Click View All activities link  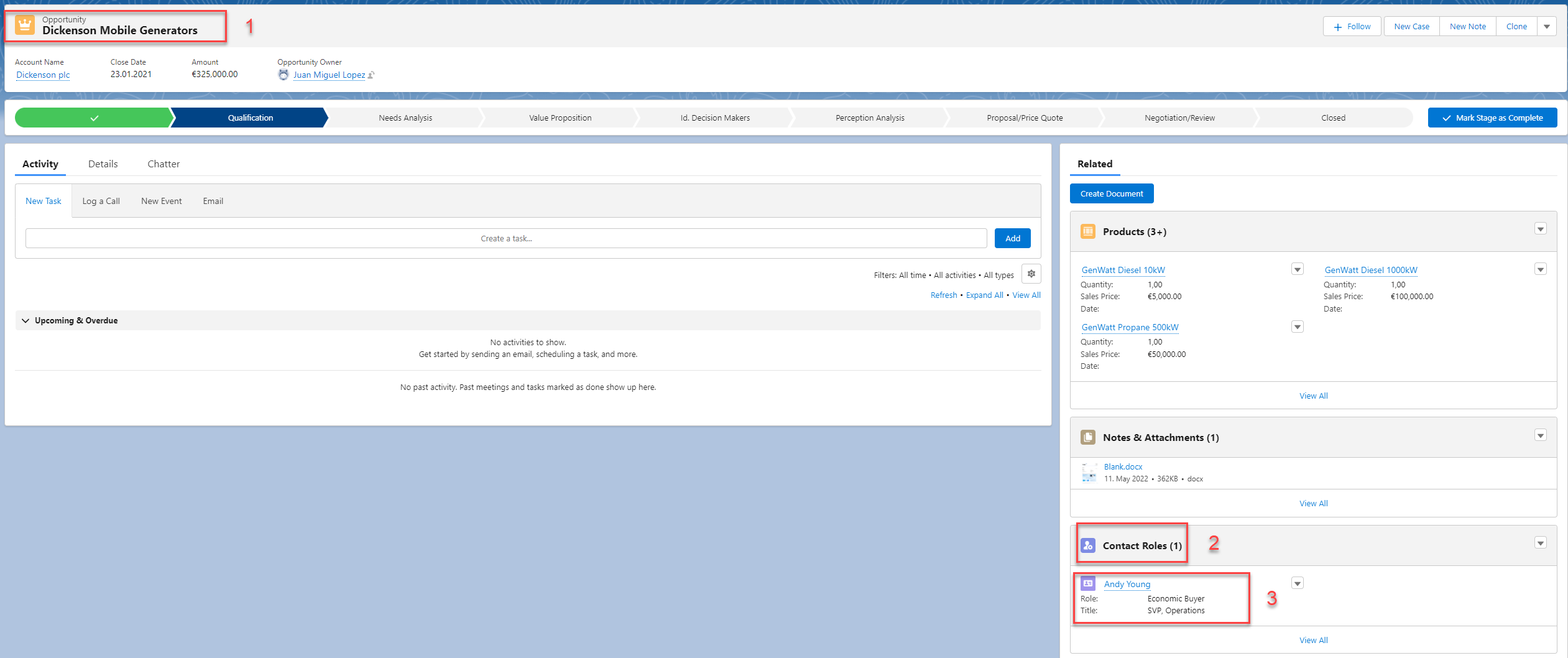1026,295
